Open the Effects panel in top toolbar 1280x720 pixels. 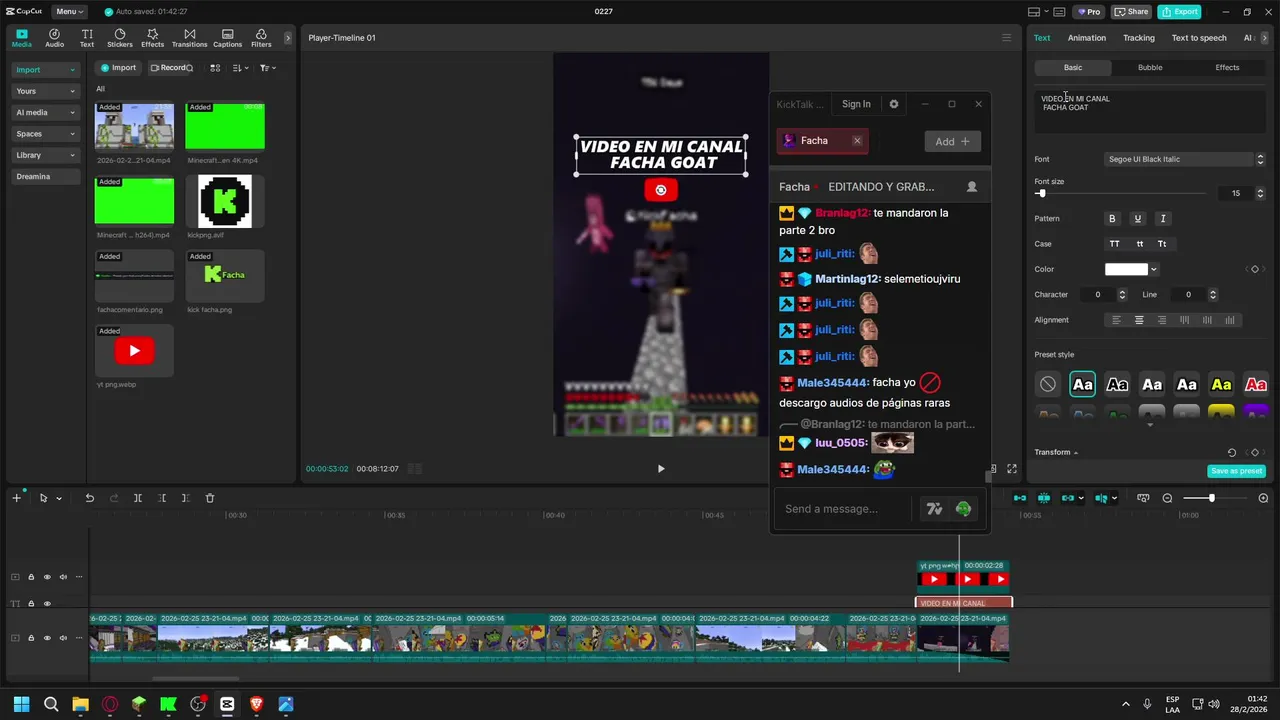click(x=152, y=38)
